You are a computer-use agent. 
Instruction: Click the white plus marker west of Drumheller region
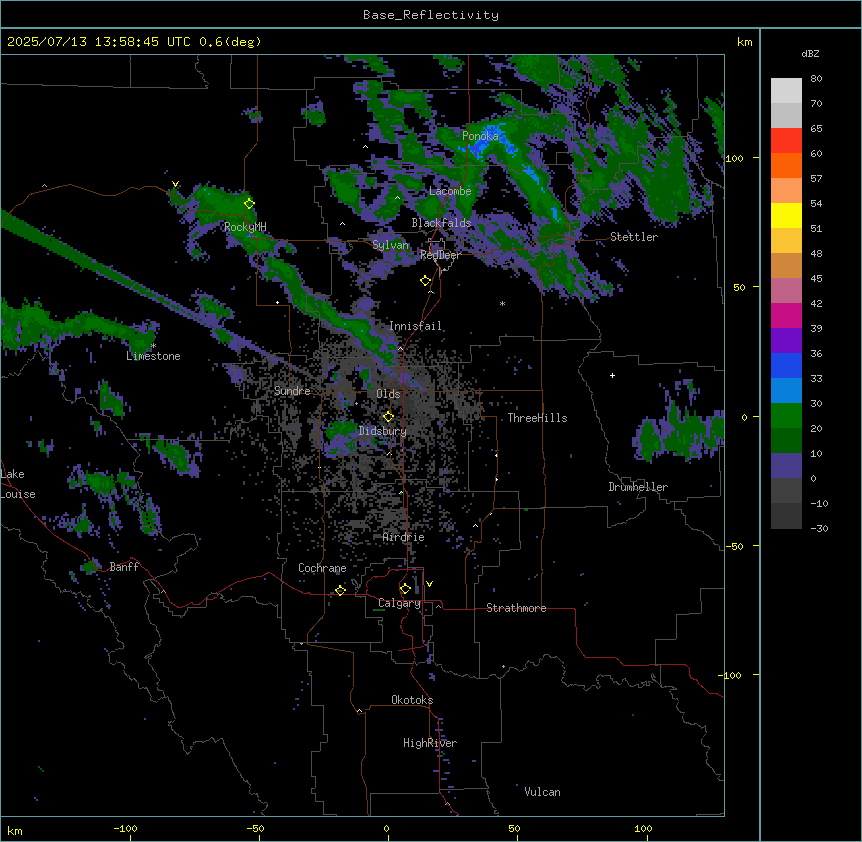coord(612,375)
